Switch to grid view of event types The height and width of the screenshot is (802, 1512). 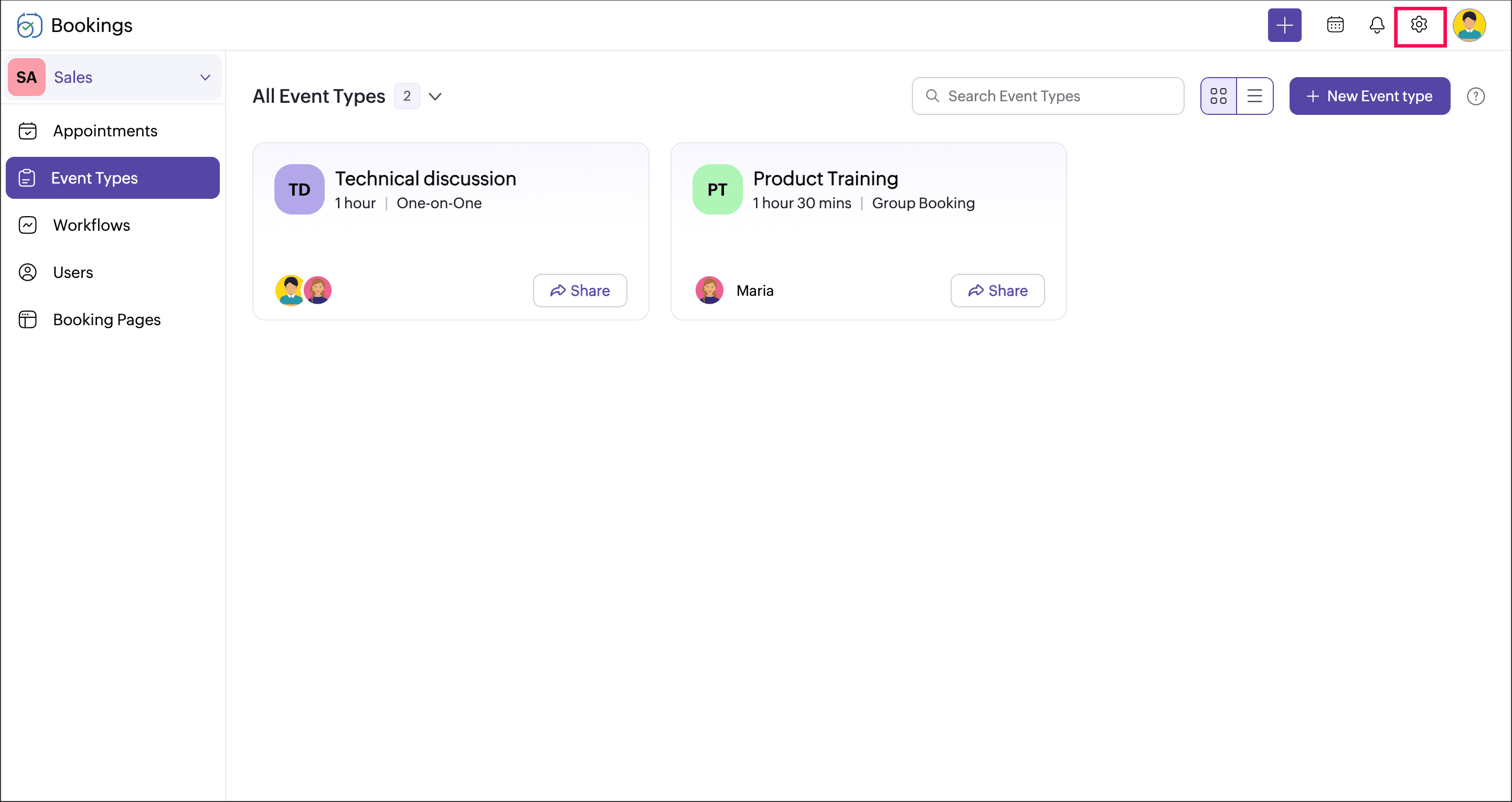point(1219,96)
